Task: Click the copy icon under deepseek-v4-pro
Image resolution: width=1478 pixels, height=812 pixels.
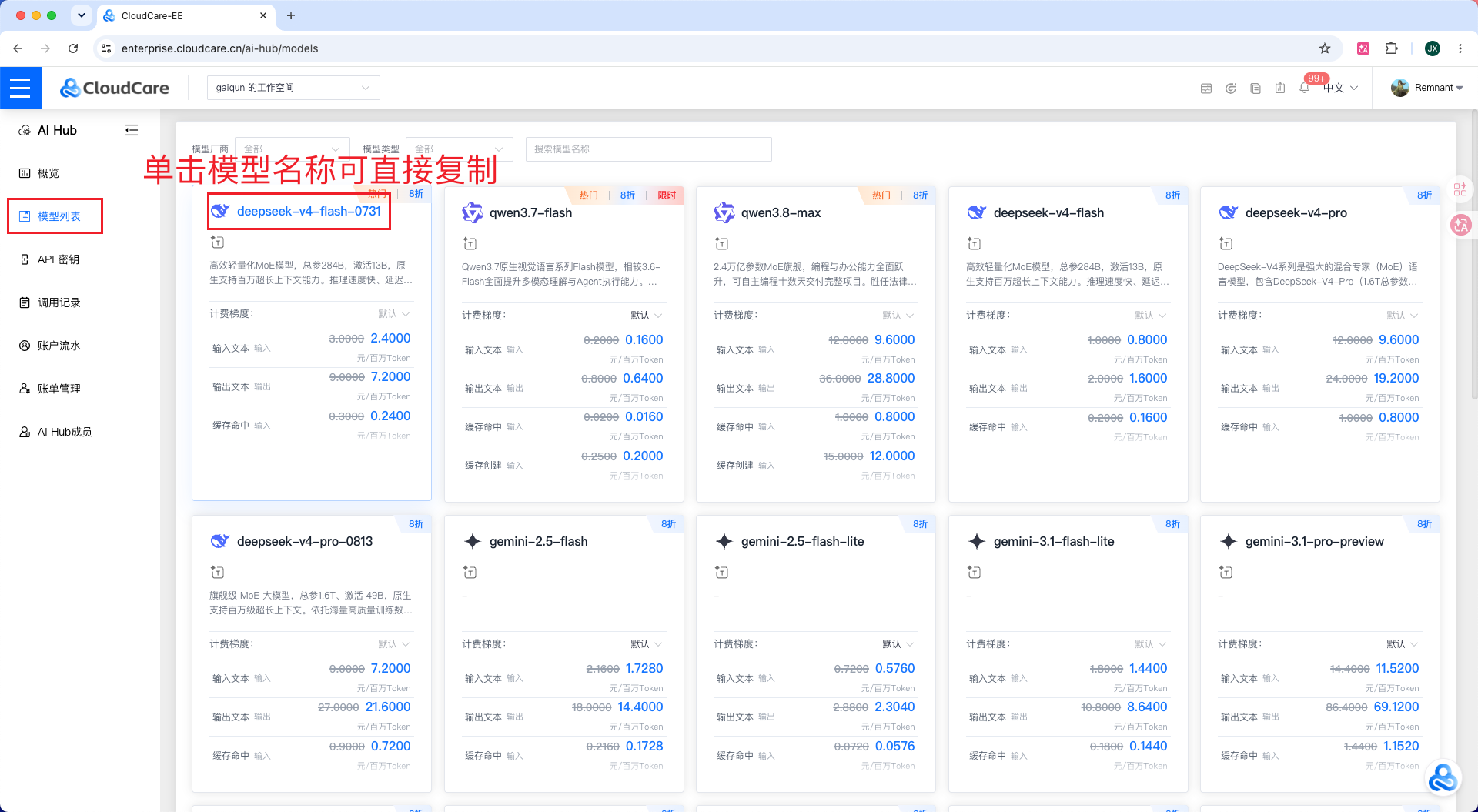Action: tap(1226, 244)
